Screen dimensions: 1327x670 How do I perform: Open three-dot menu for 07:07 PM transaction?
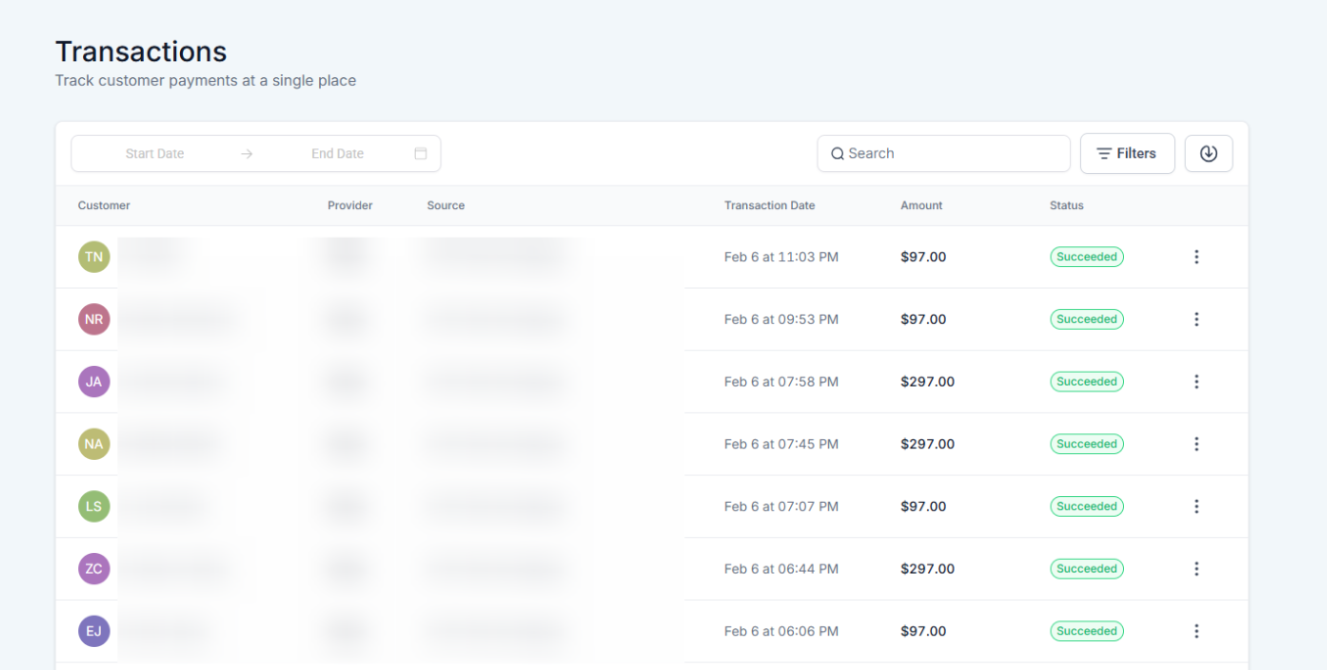tap(1196, 506)
